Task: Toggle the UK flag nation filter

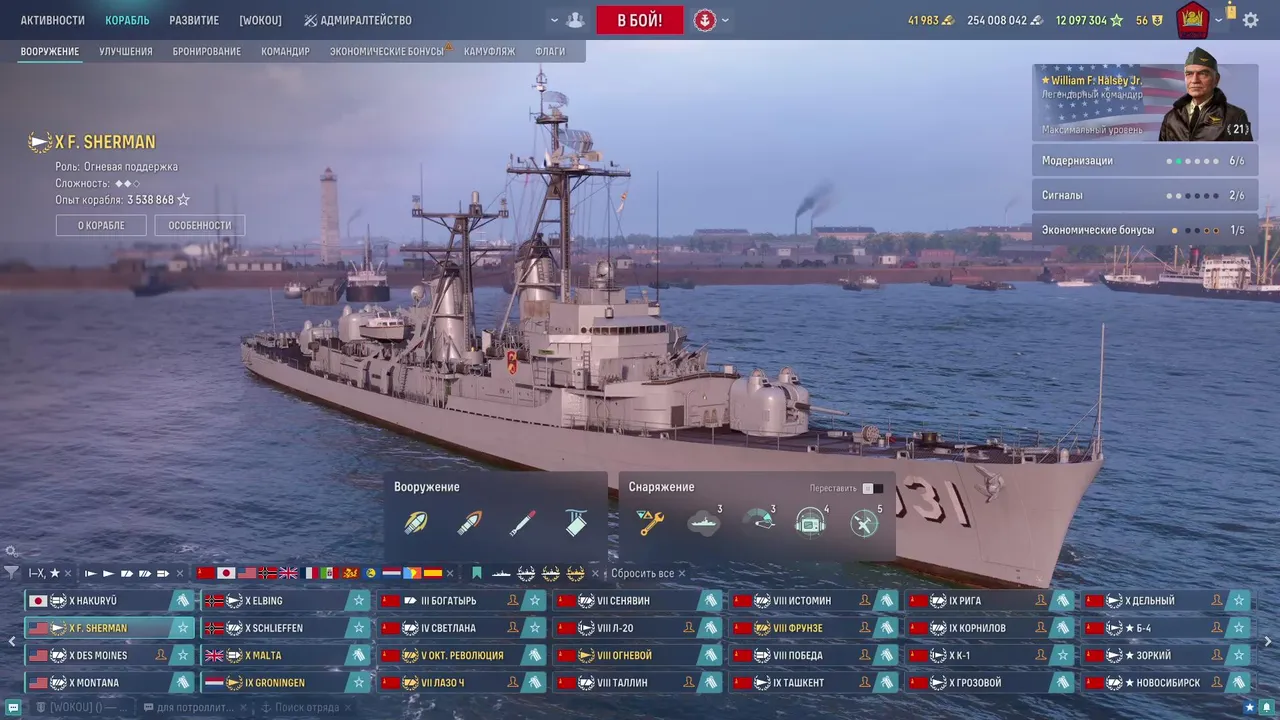Action: (x=289, y=573)
